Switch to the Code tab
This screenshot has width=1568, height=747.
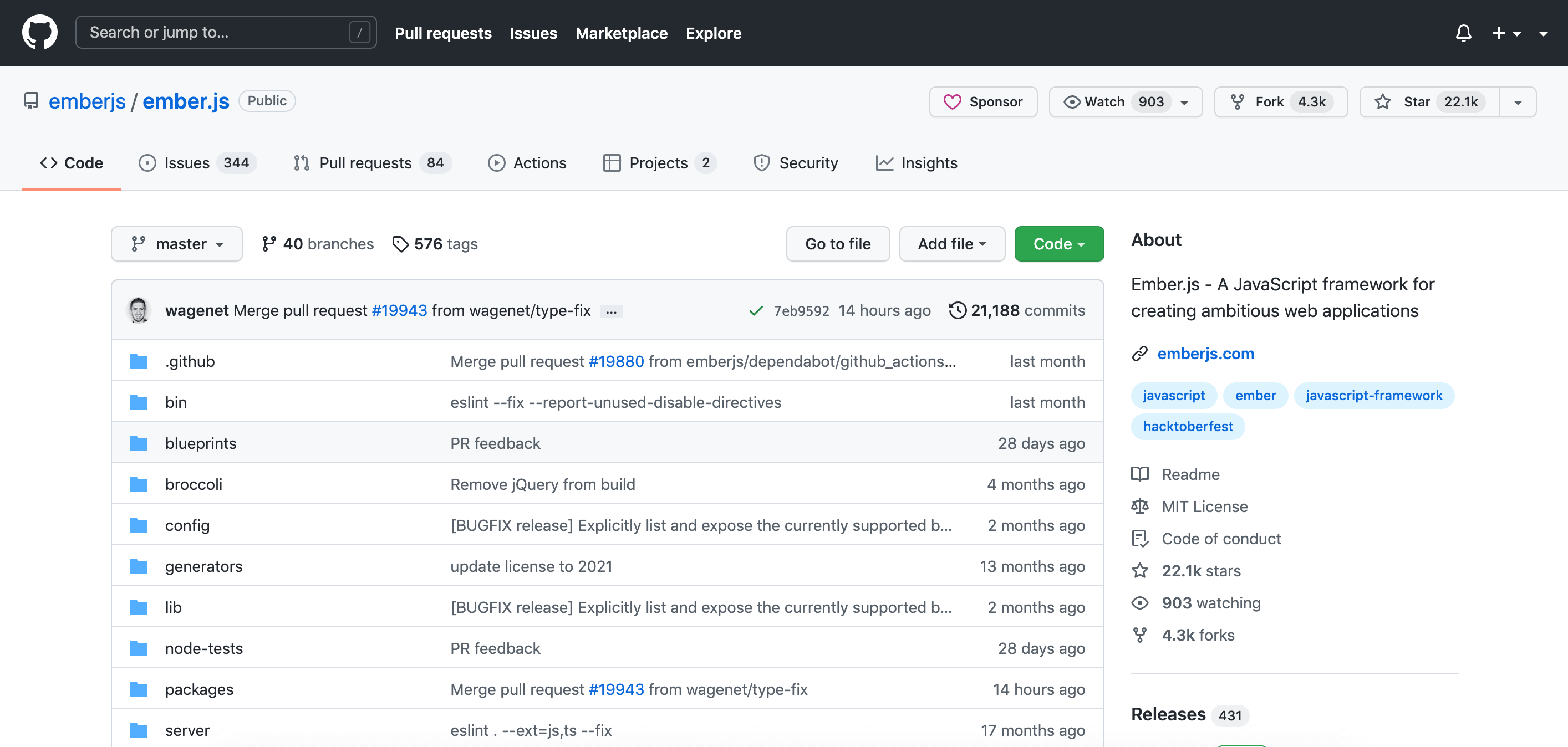(x=71, y=163)
